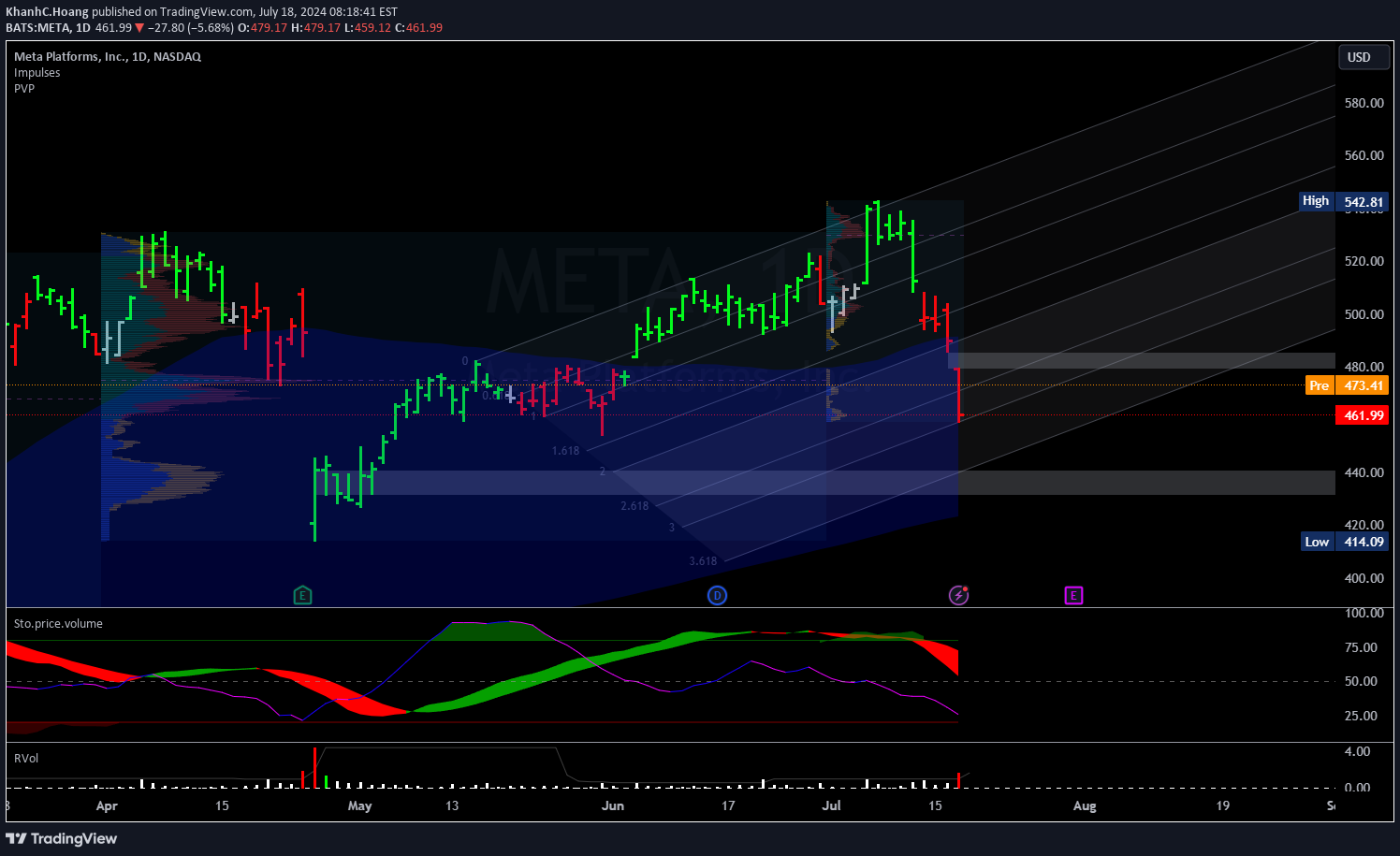Screen dimensions: 1400x856
Task: Click the red 461.99 last price tag
Action: click(x=1362, y=415)
